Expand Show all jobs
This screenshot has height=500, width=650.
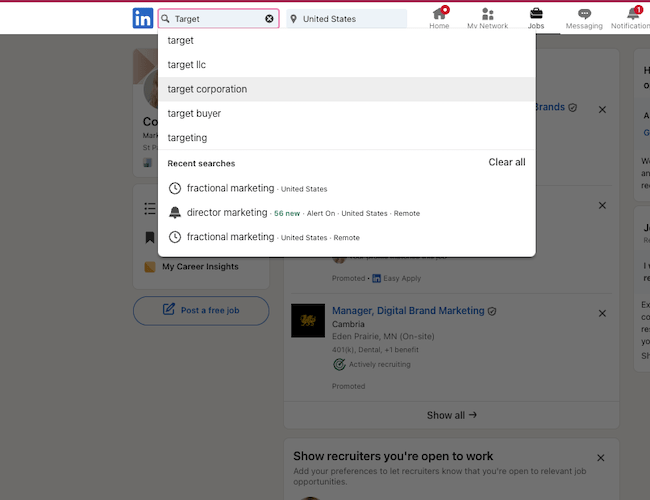click(452, 415)
